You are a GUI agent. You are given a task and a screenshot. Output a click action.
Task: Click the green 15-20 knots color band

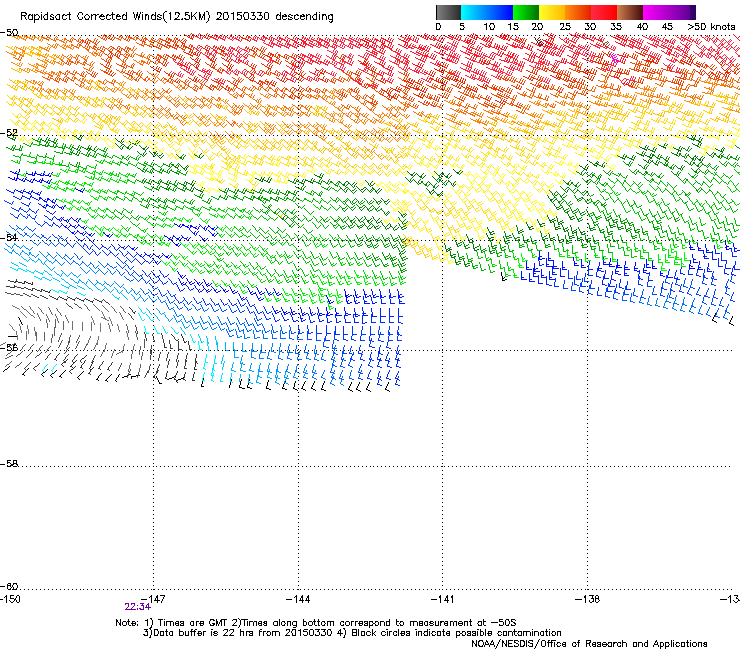[526, 12]
